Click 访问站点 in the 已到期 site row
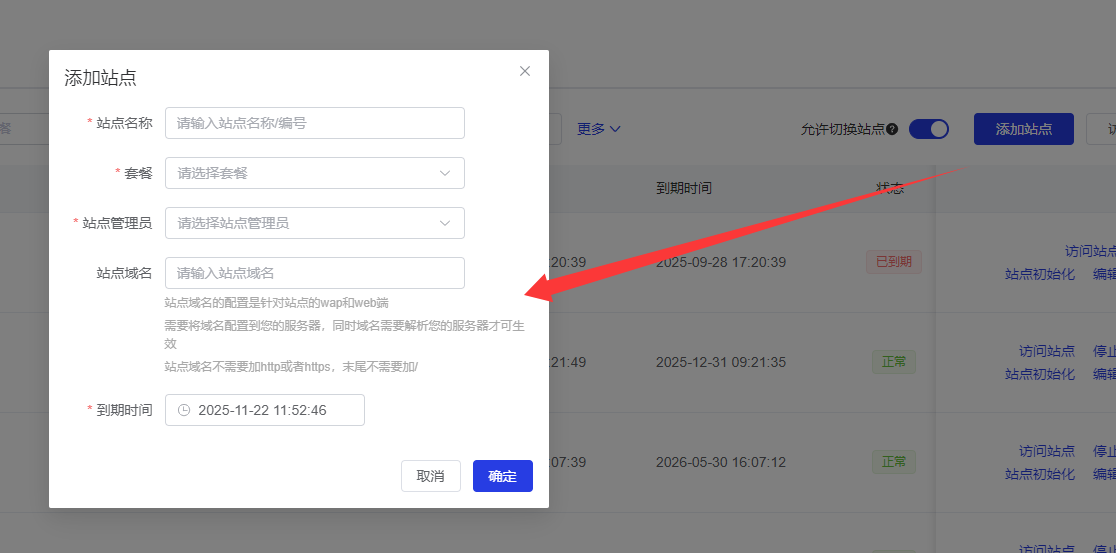 coord(1090,251)
